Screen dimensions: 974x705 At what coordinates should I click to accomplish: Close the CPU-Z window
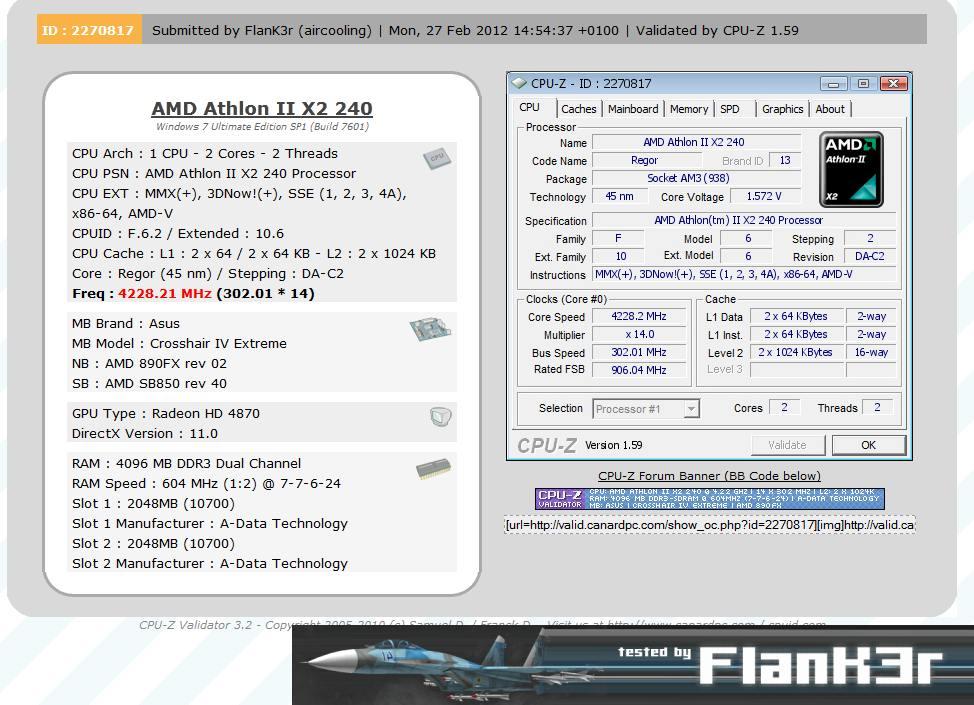893,83
